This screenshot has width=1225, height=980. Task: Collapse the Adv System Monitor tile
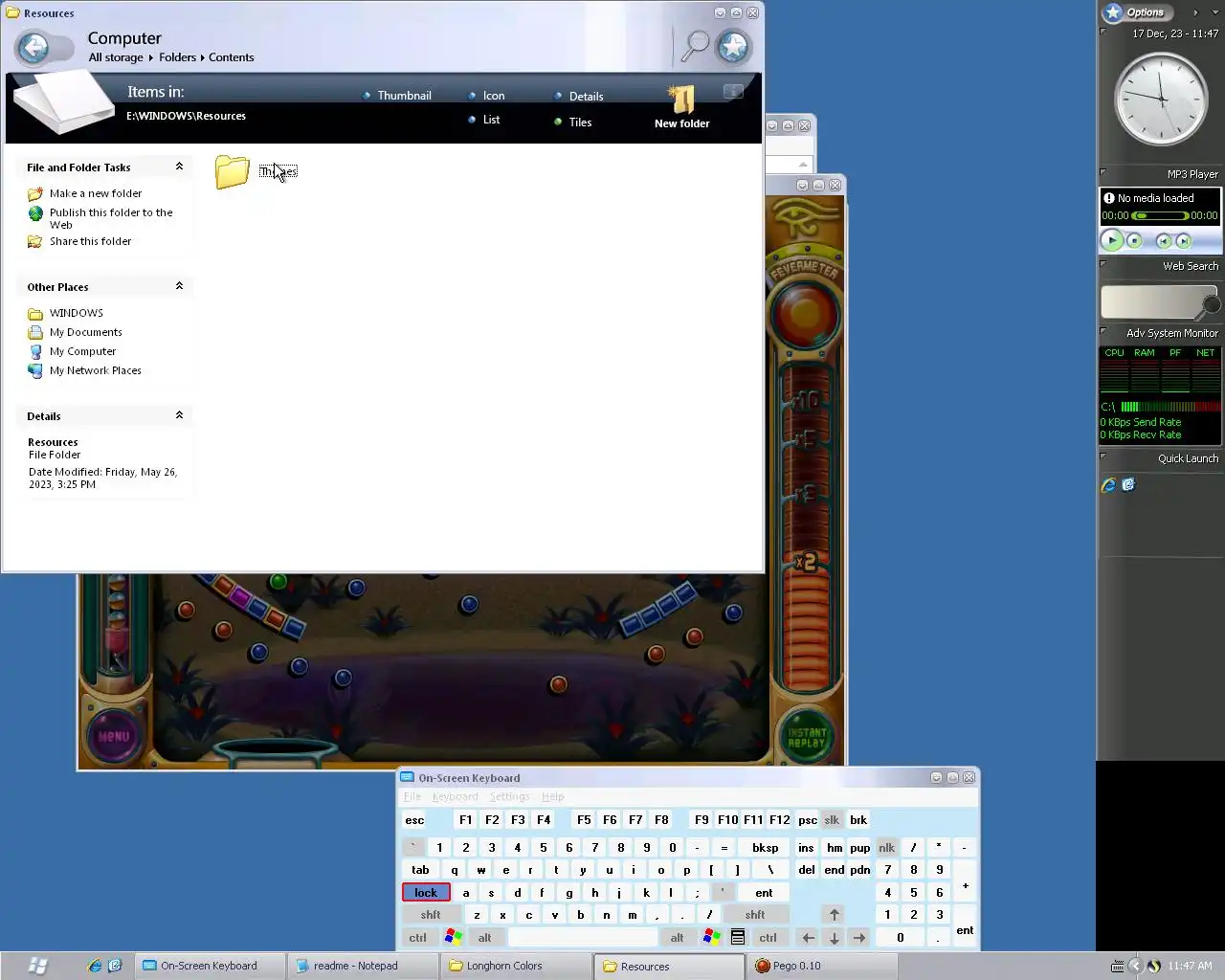[1103, 332]
